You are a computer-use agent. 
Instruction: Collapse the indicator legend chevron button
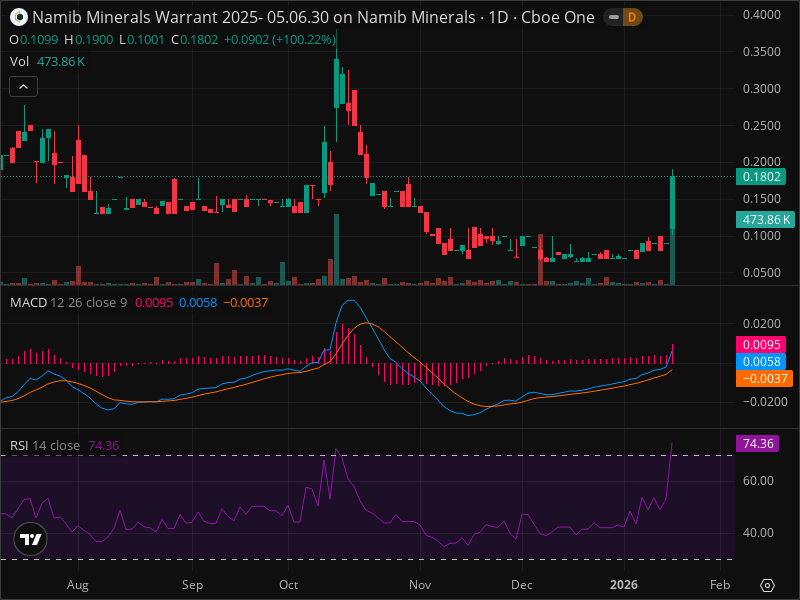(x=23, y=87)
